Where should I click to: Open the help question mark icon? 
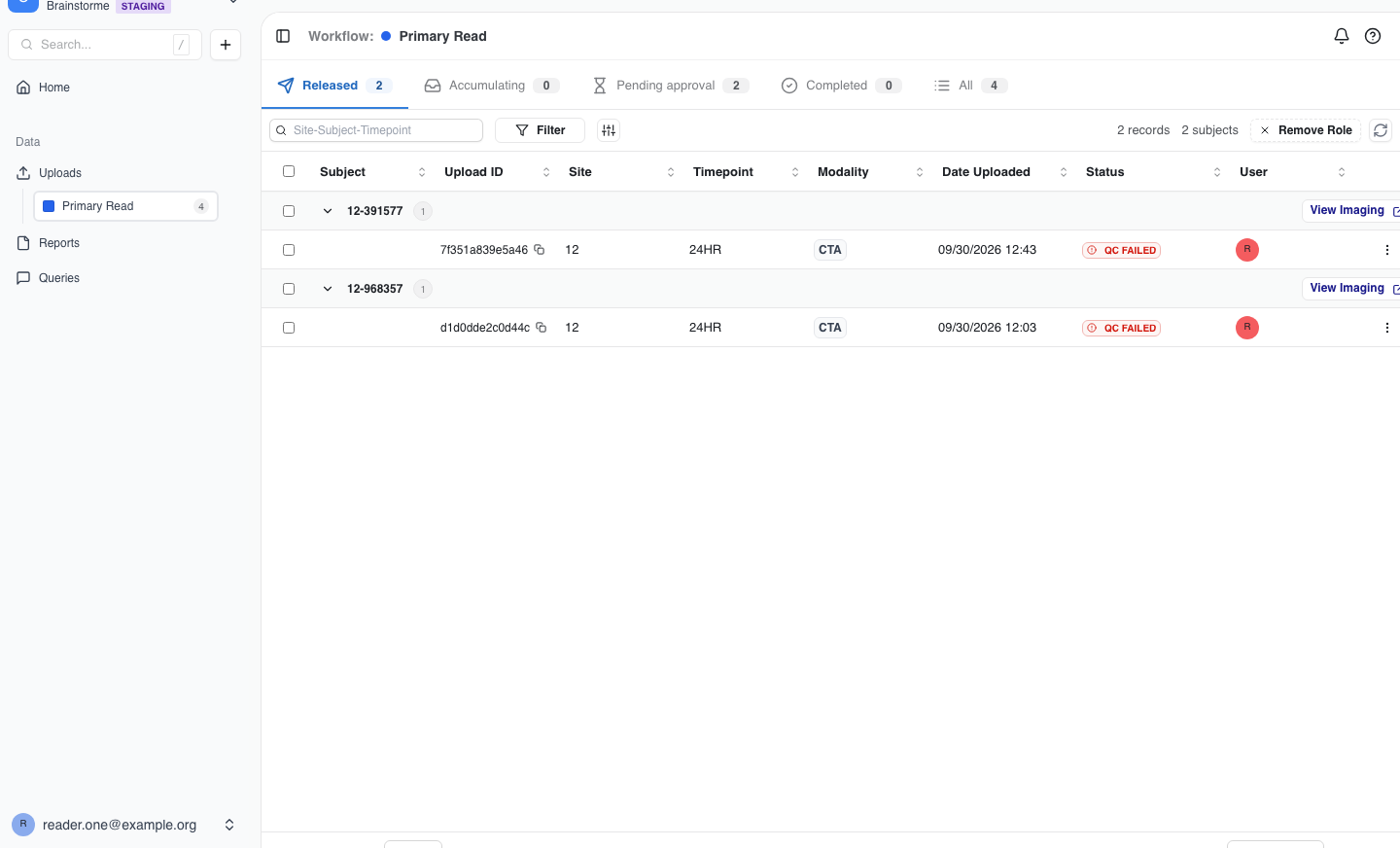pyautogui.click(x=1373, y=36)
